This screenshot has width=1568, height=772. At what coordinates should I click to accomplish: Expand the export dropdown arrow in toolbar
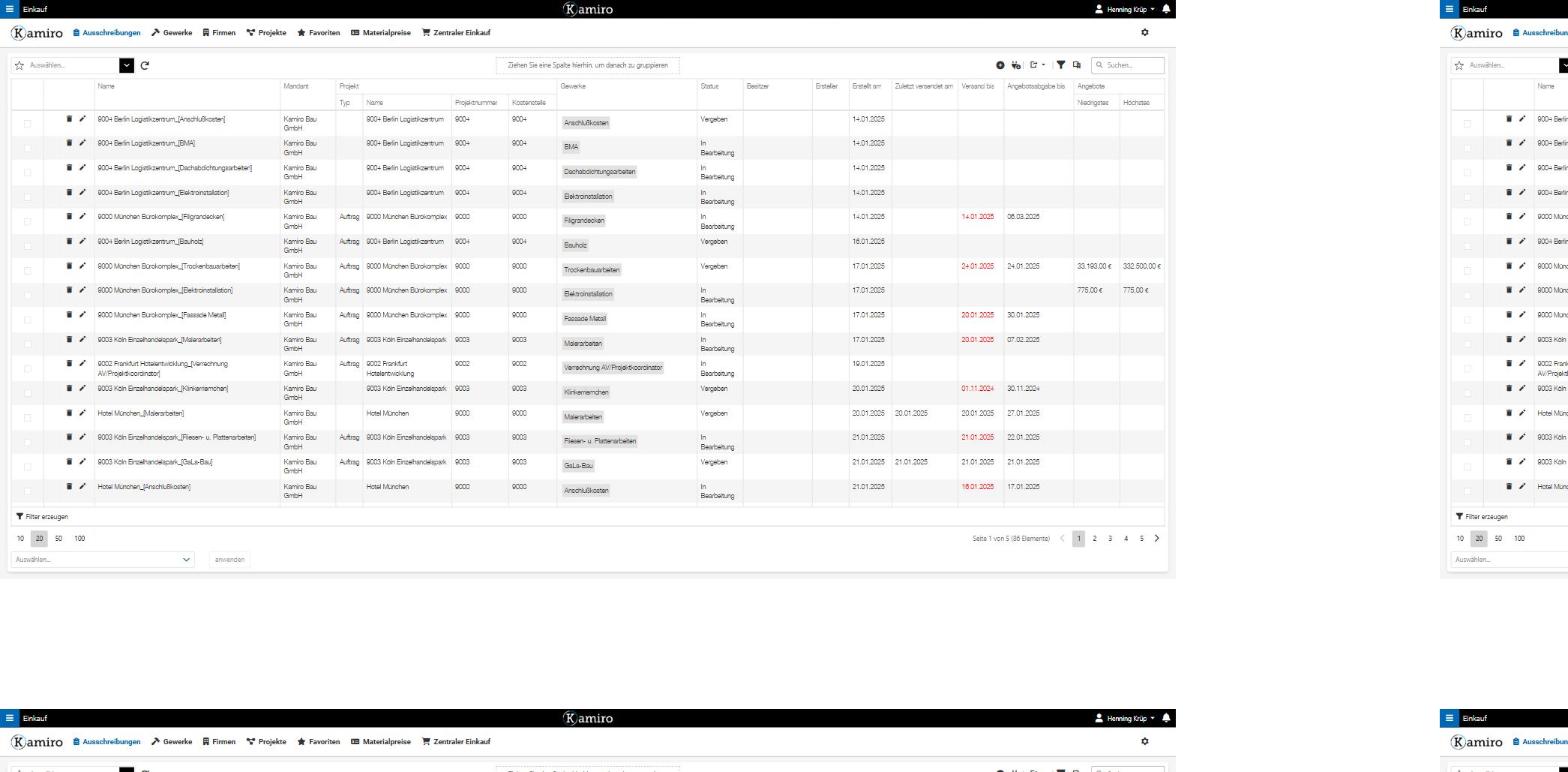[1043, 65]
